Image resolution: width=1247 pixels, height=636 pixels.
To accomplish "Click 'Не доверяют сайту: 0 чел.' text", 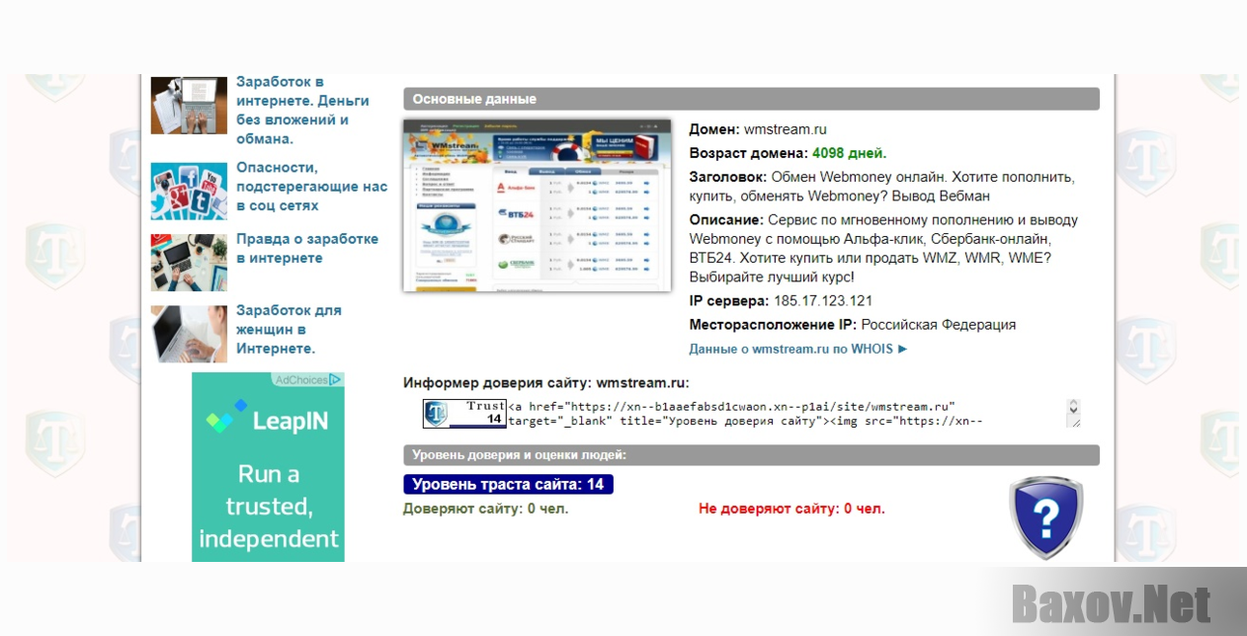I will point(791,509).
